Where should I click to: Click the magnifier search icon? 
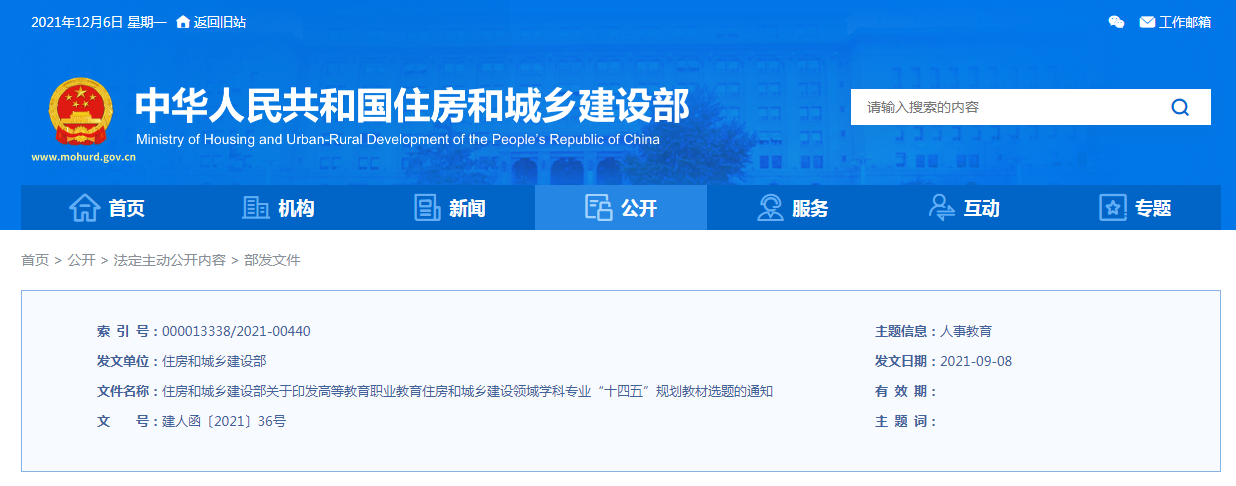tap(1180, 107)
